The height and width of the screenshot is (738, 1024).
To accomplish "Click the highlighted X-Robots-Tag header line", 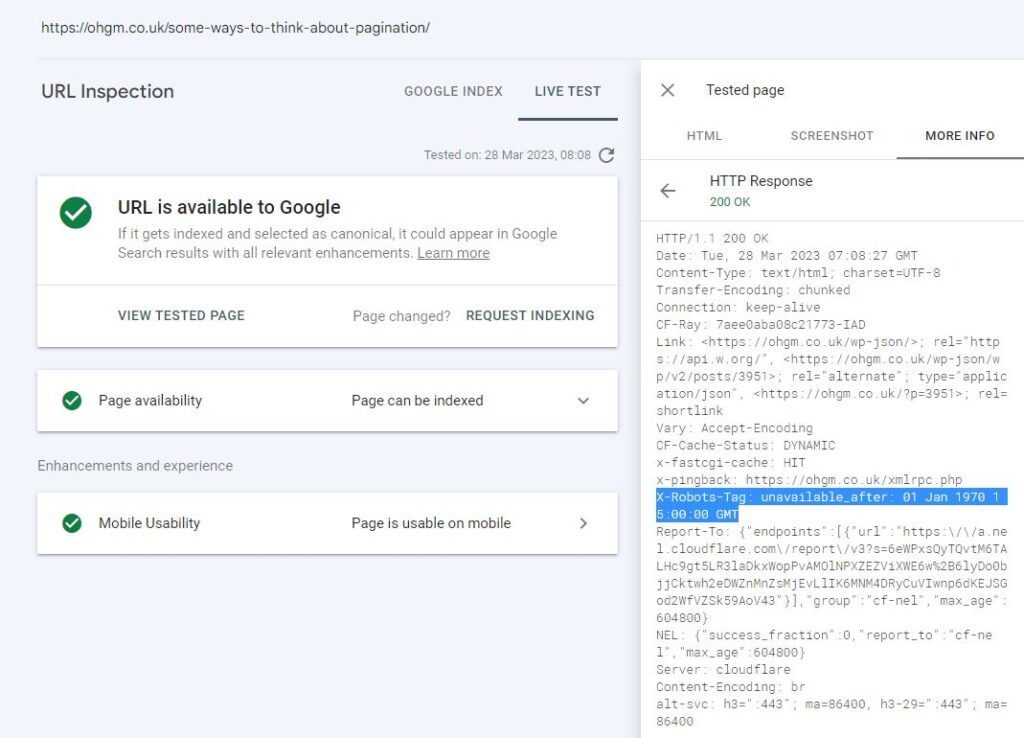I will (x=831, y=505).
